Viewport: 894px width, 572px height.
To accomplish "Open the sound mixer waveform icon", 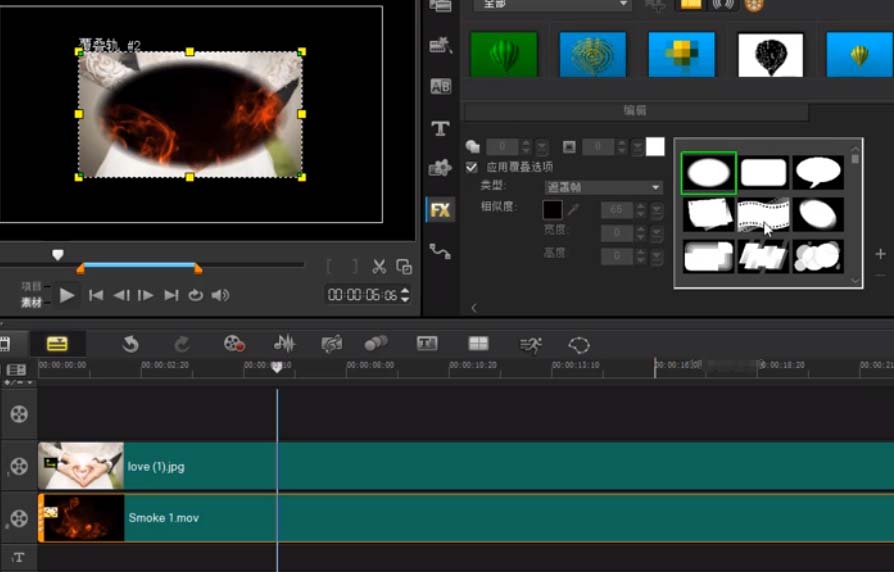I will tap(285, 344).
